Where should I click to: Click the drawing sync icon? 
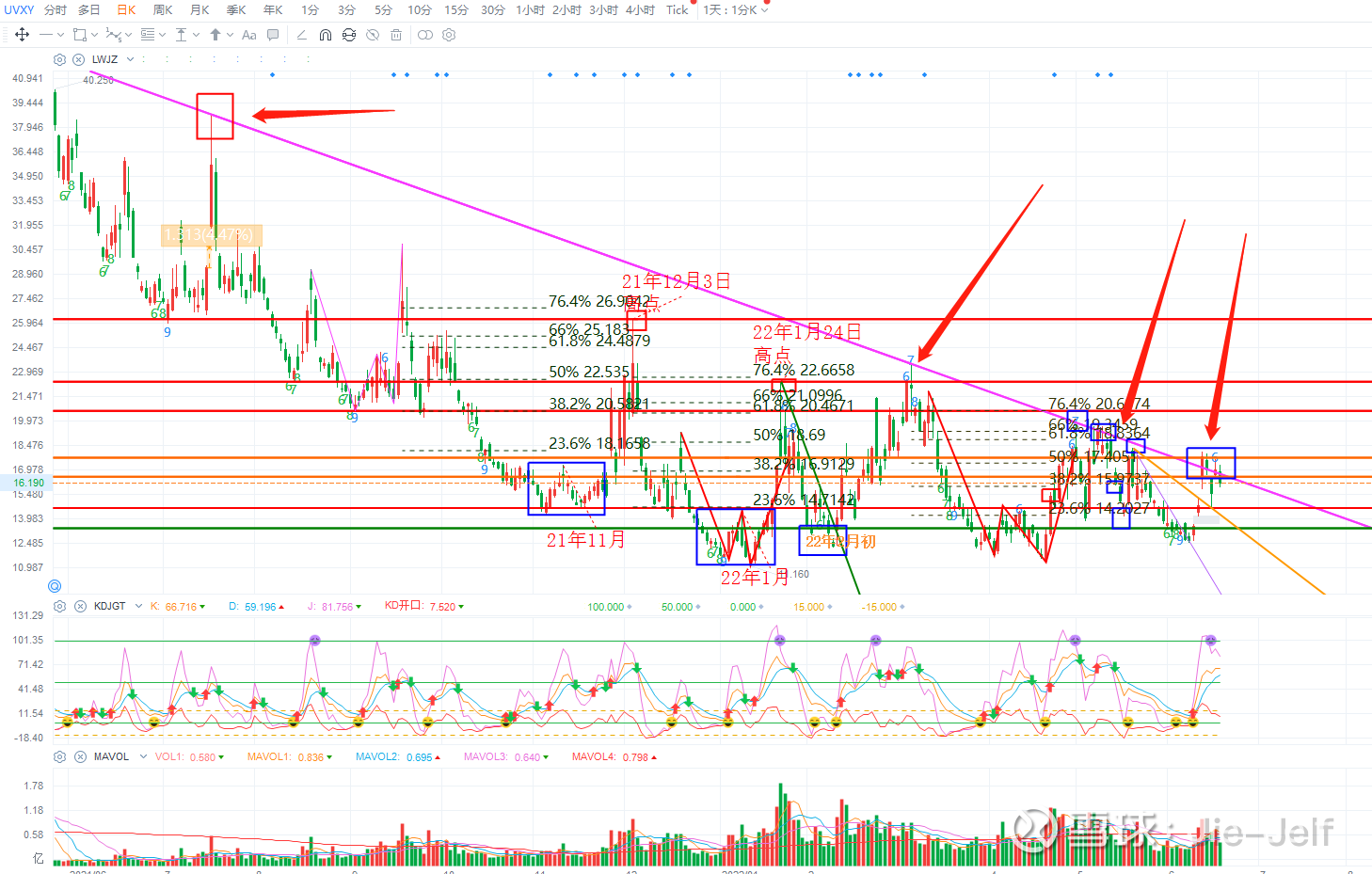349,35
